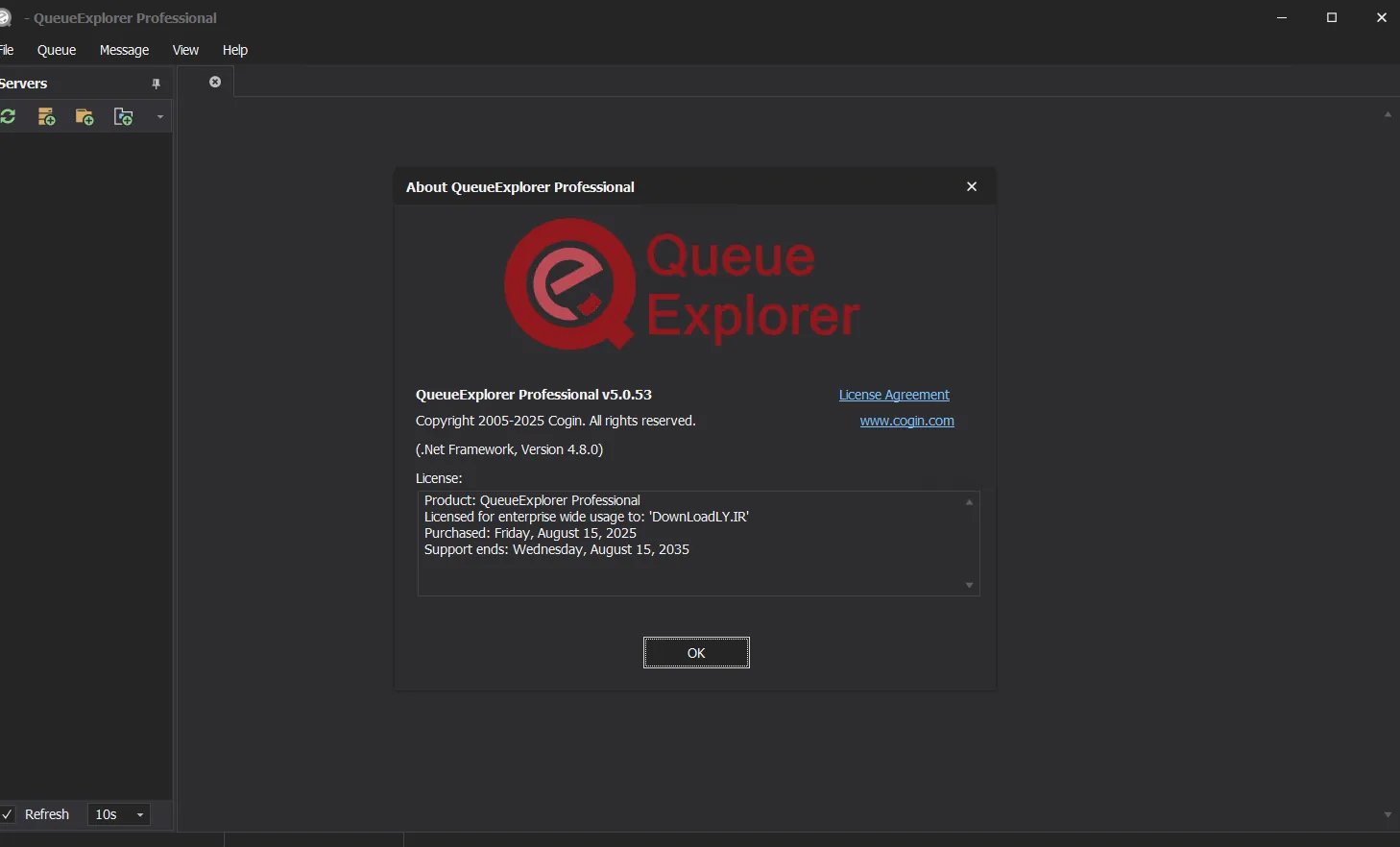Toggle the Servers panel pin icon

pyautogui.click(x=156, y=84)
